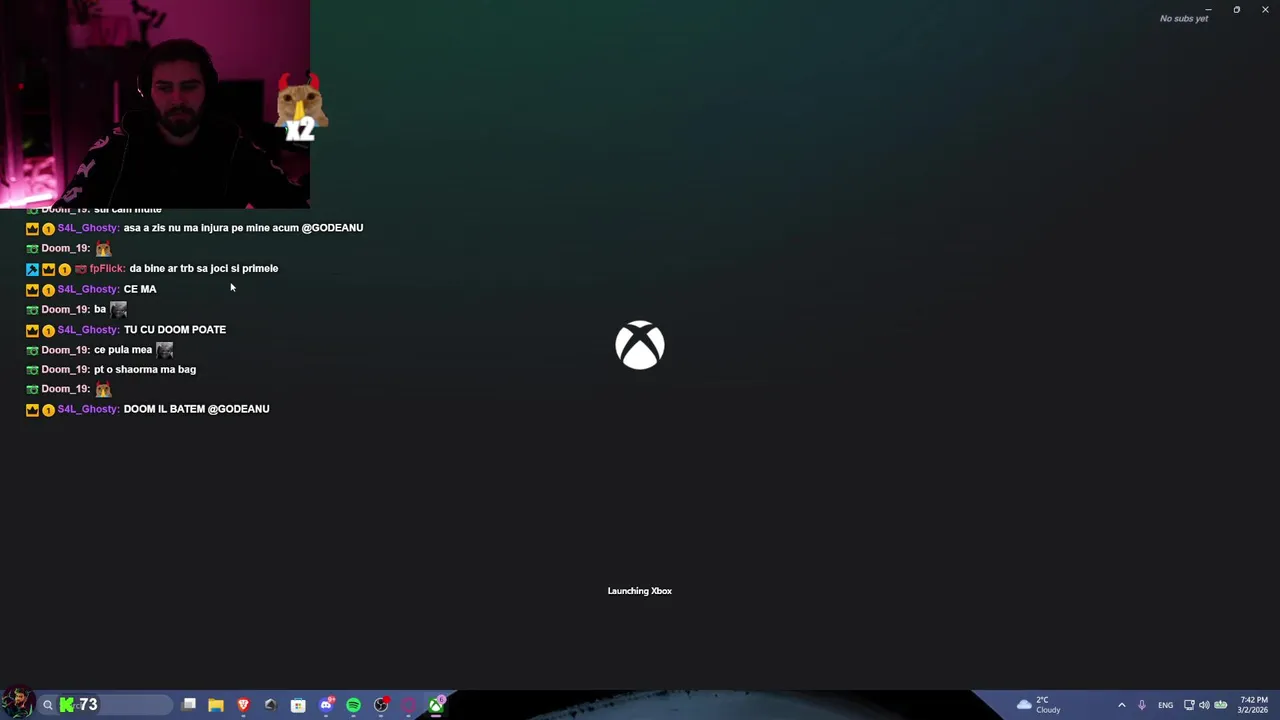The image size is (1280, 720).
Task: Click the taskbar search magnifier
Action: (47, 705)
